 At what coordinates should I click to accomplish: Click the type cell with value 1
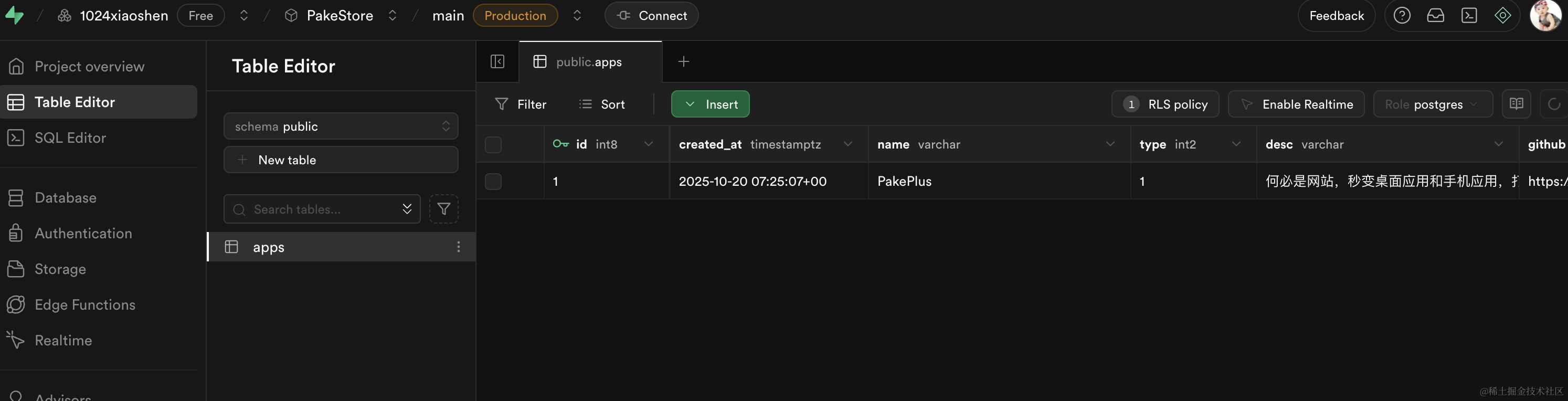(x=1194, y=181)
